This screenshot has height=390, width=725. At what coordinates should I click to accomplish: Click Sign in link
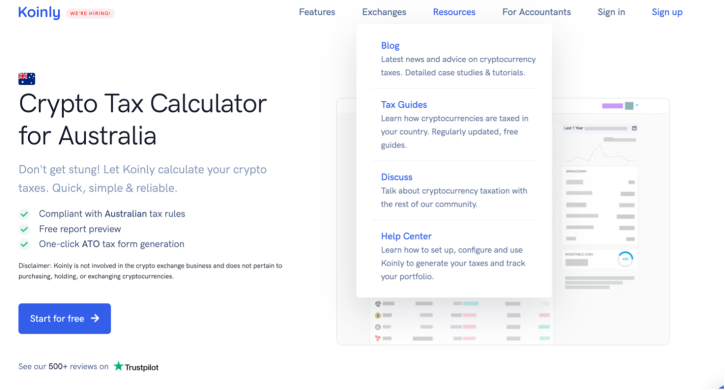[611, 12]
